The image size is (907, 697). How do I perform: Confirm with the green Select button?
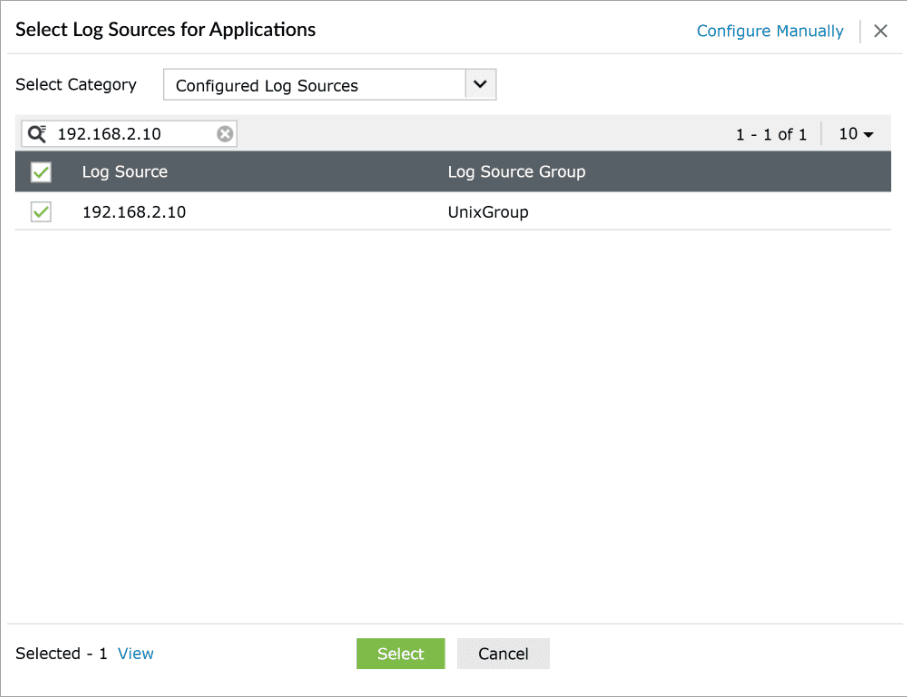click(x=400, y=654)
